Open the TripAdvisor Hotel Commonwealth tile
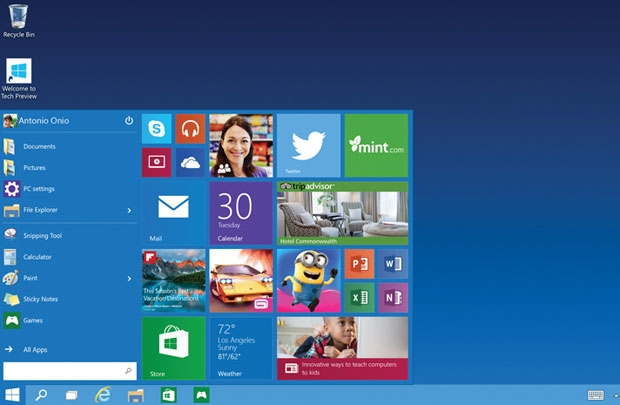Viewport: 620px width, 405px height. click(x=342, y=213)
